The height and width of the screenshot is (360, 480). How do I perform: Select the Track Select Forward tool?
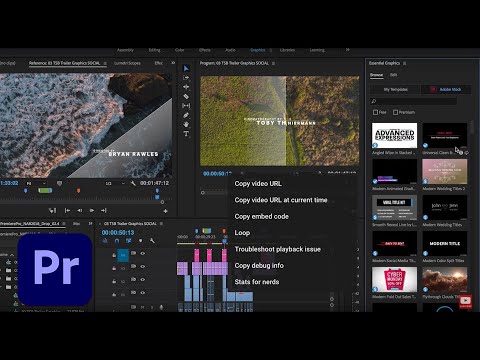pos(186,78)
